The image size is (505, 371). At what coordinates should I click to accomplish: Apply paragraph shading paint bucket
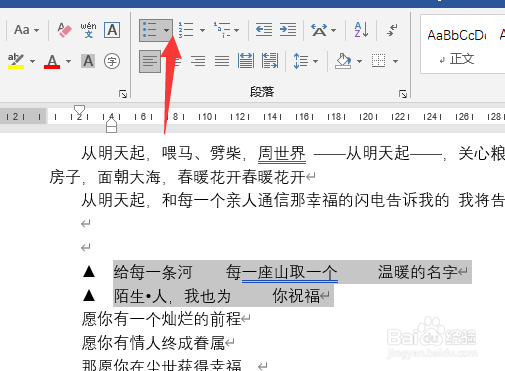[343, 61]
